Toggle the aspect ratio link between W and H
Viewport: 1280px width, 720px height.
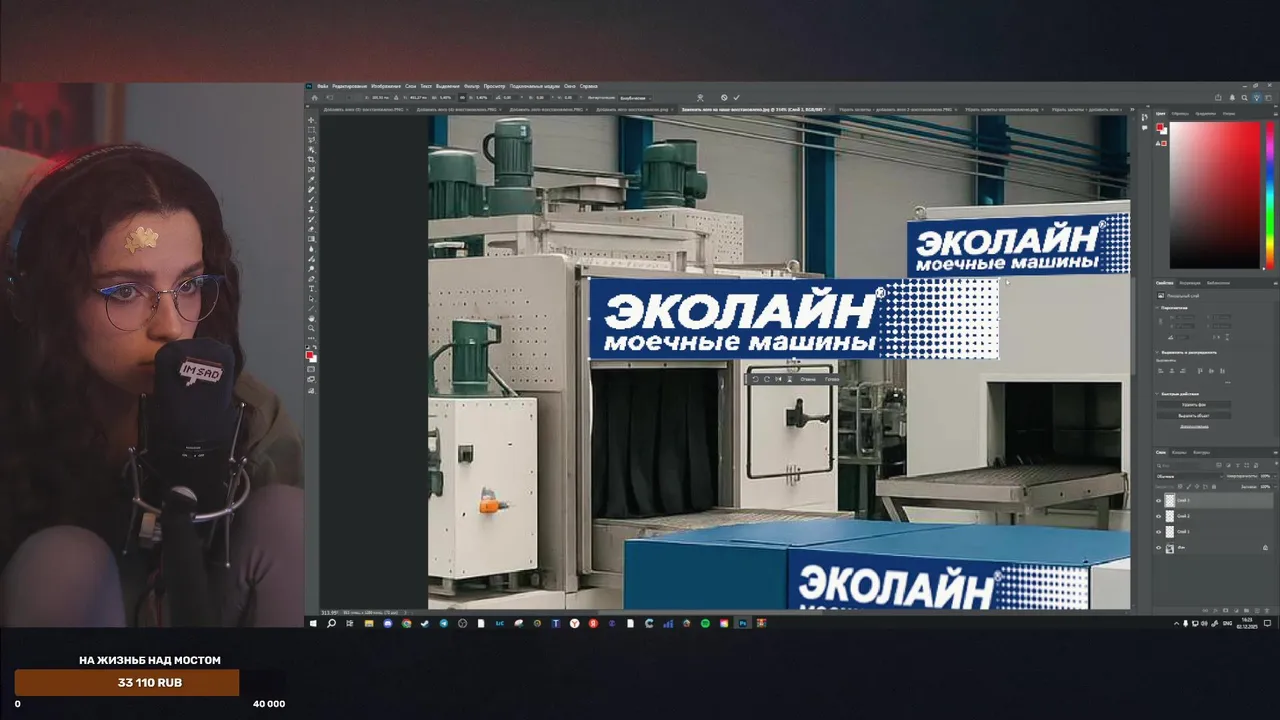click(x=462, y=97)
